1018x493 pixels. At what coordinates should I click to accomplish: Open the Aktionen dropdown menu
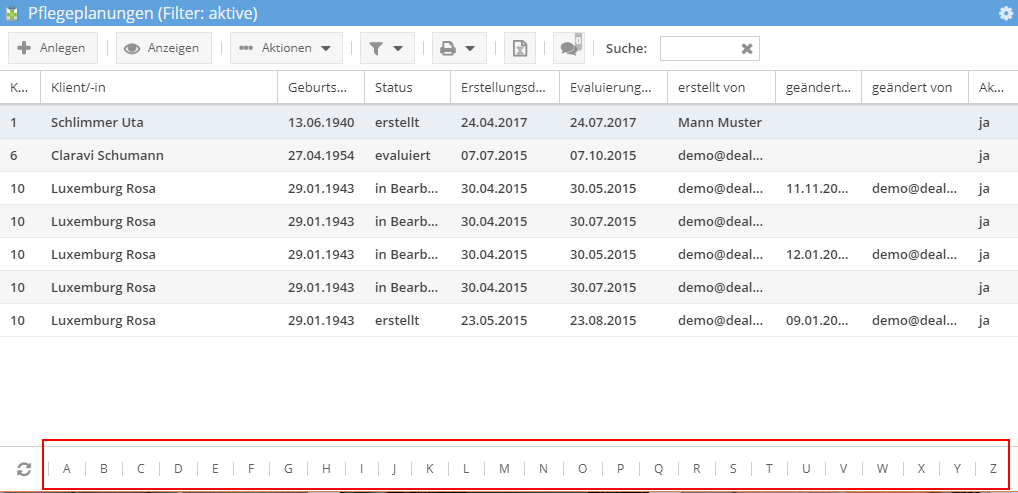coord(286,48)
